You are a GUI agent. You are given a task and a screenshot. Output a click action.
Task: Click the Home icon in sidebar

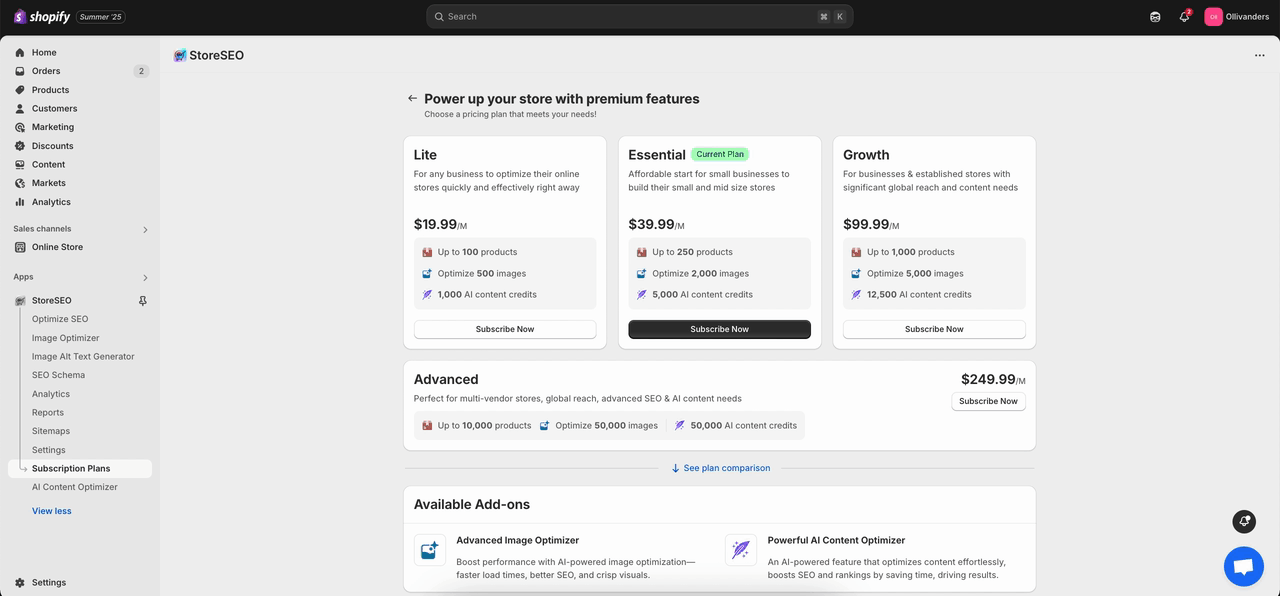coord(20,52)
